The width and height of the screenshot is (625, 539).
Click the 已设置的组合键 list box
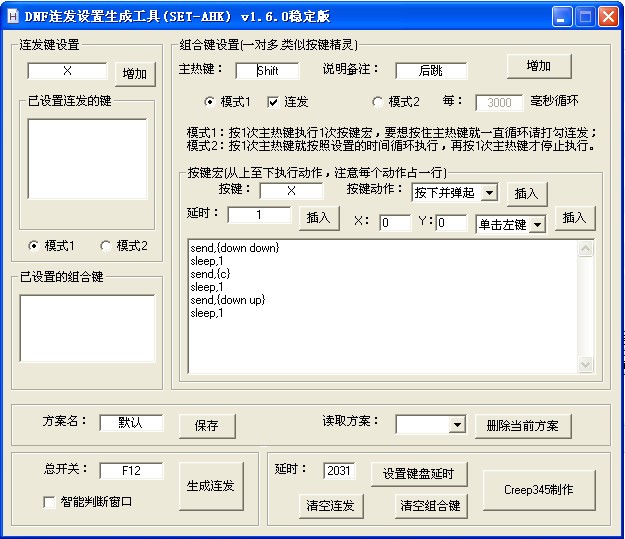tap(87, 328)
